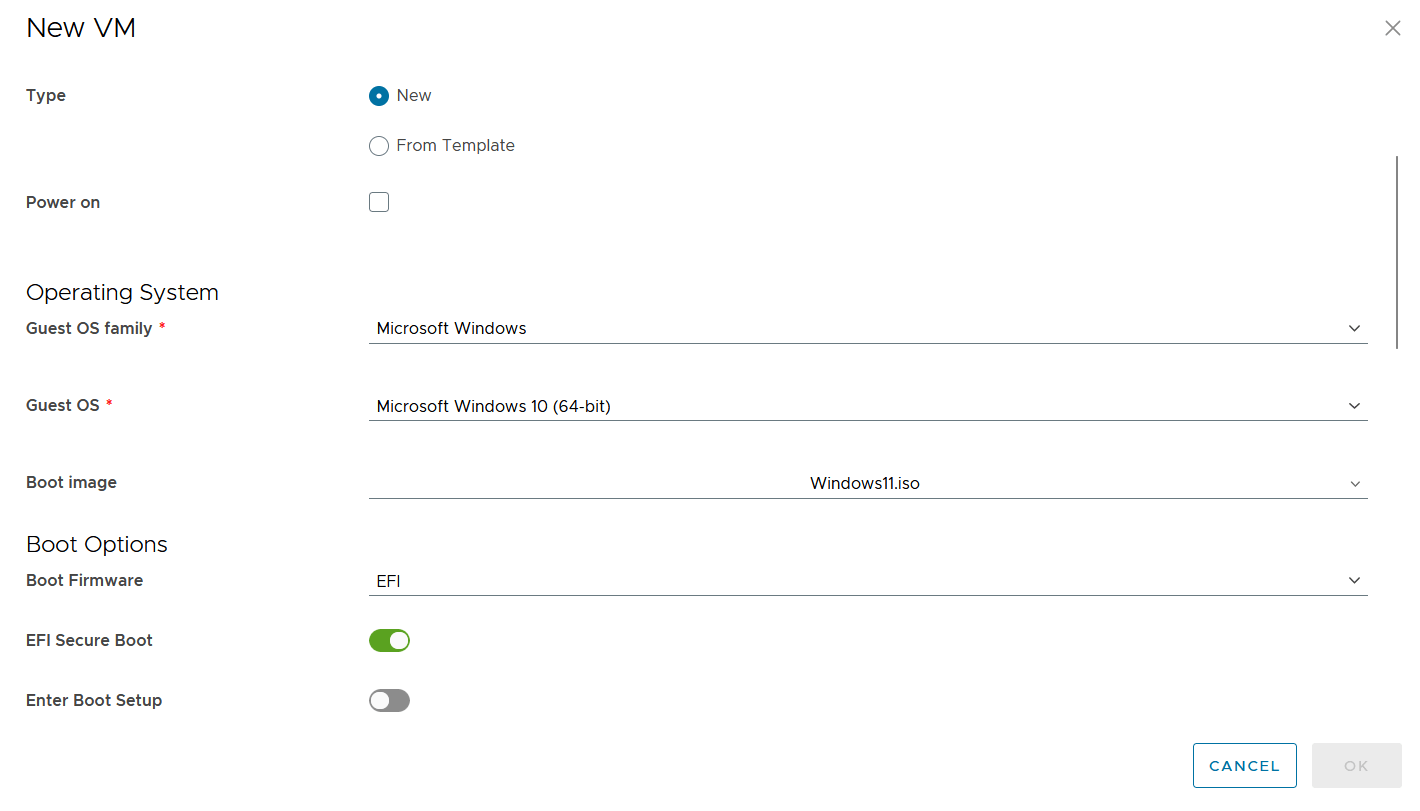
Task: Click the chevron arrow on the Guest OS row
Action: pyautogui.click(x=1354, y=406)
